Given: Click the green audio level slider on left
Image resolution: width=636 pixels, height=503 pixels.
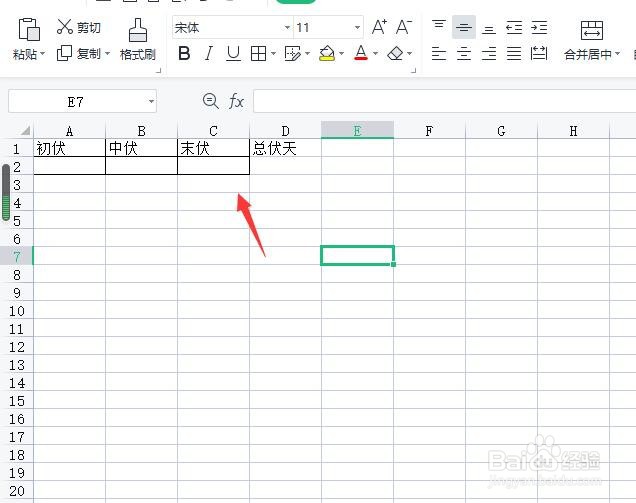Looking at the screenshot, I should [x=6, y=193].
